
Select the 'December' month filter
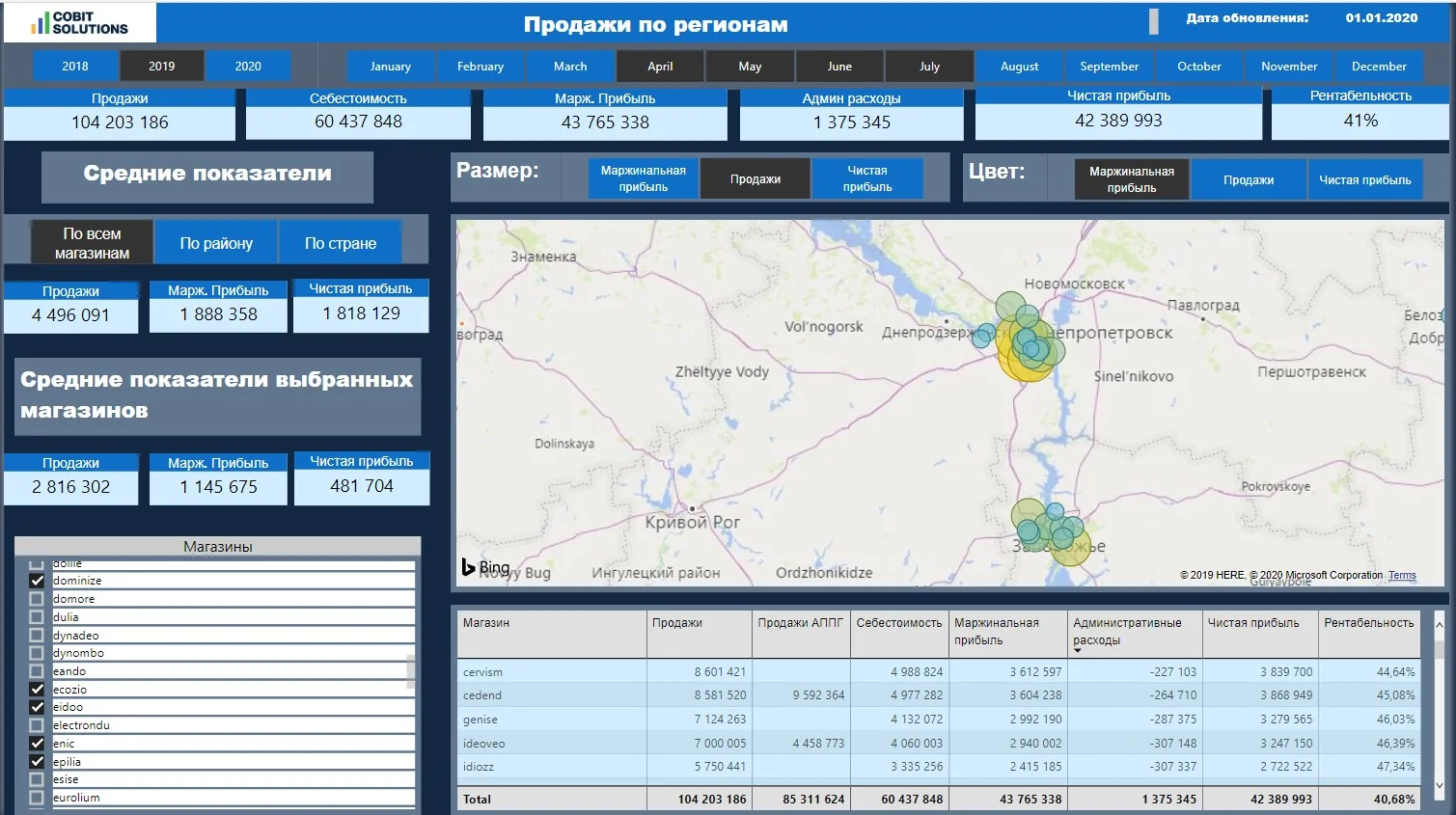(x=1379, y=66)
